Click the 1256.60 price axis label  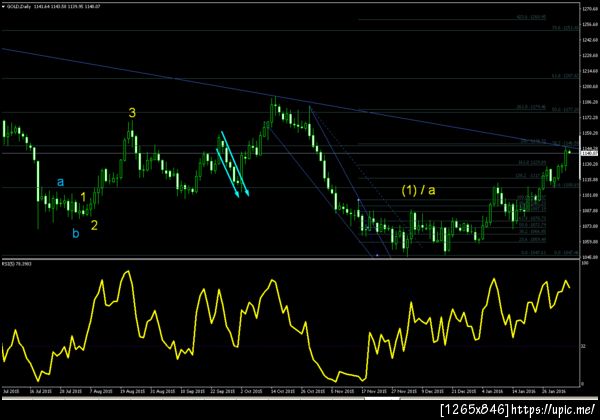click(x=590, y=24)
